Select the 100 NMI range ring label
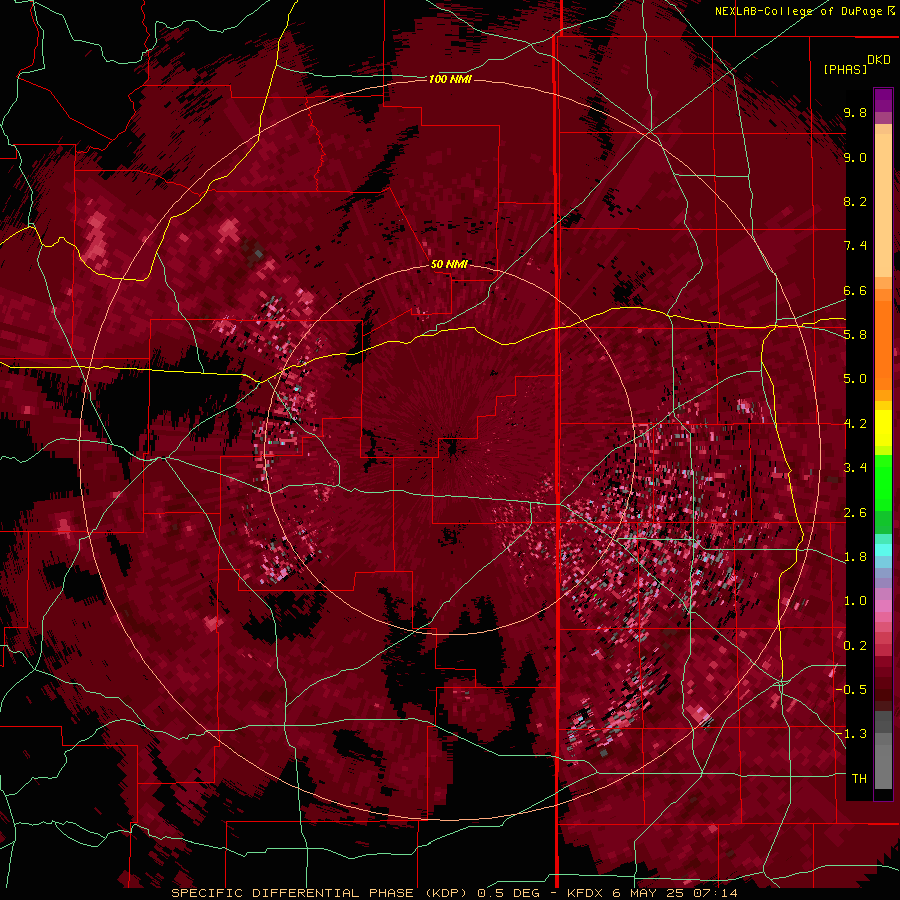Viewport: 900px width, 900px height. [x=450, y=79]
